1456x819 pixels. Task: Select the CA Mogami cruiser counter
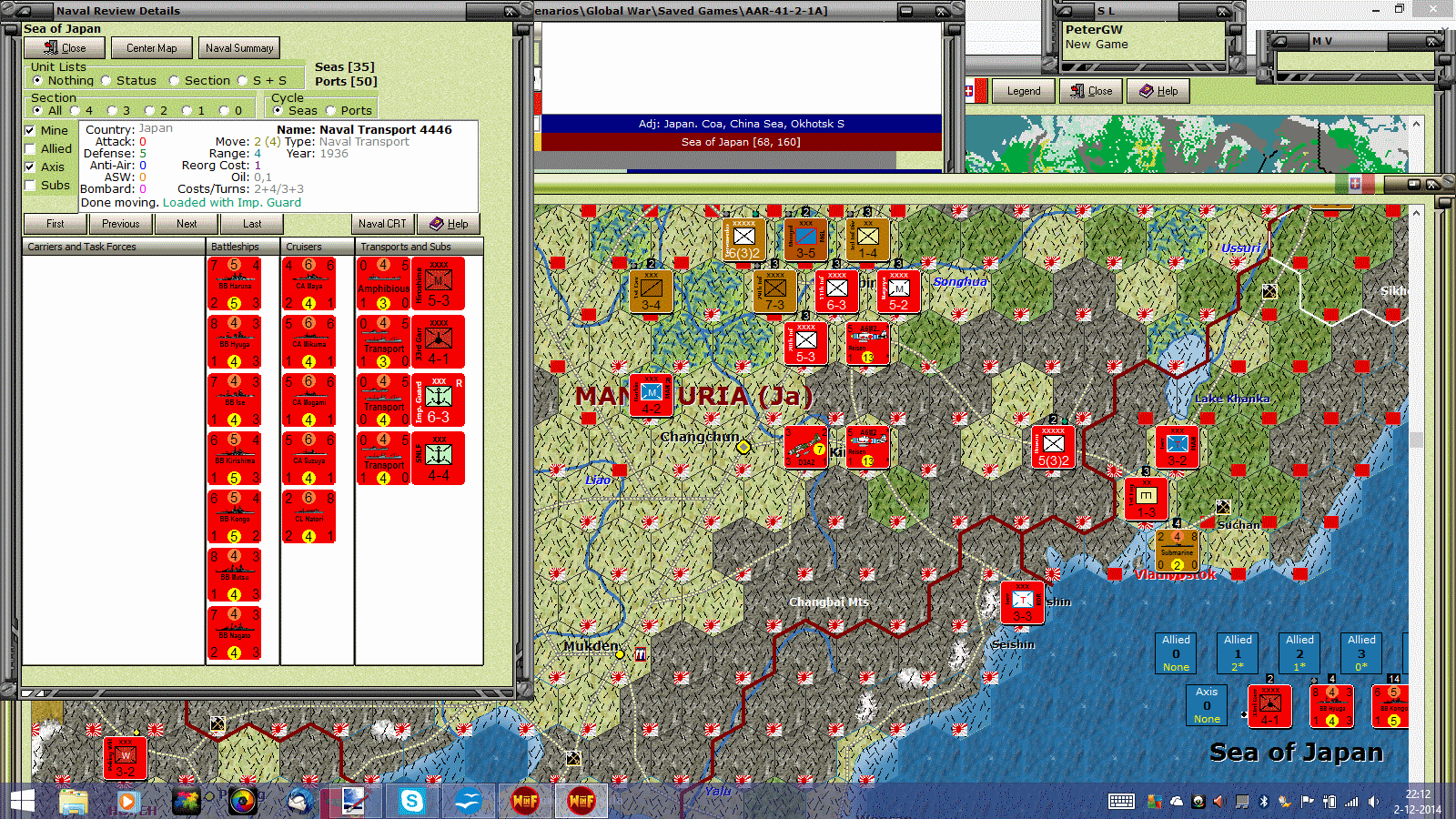[x=309, y=400]
